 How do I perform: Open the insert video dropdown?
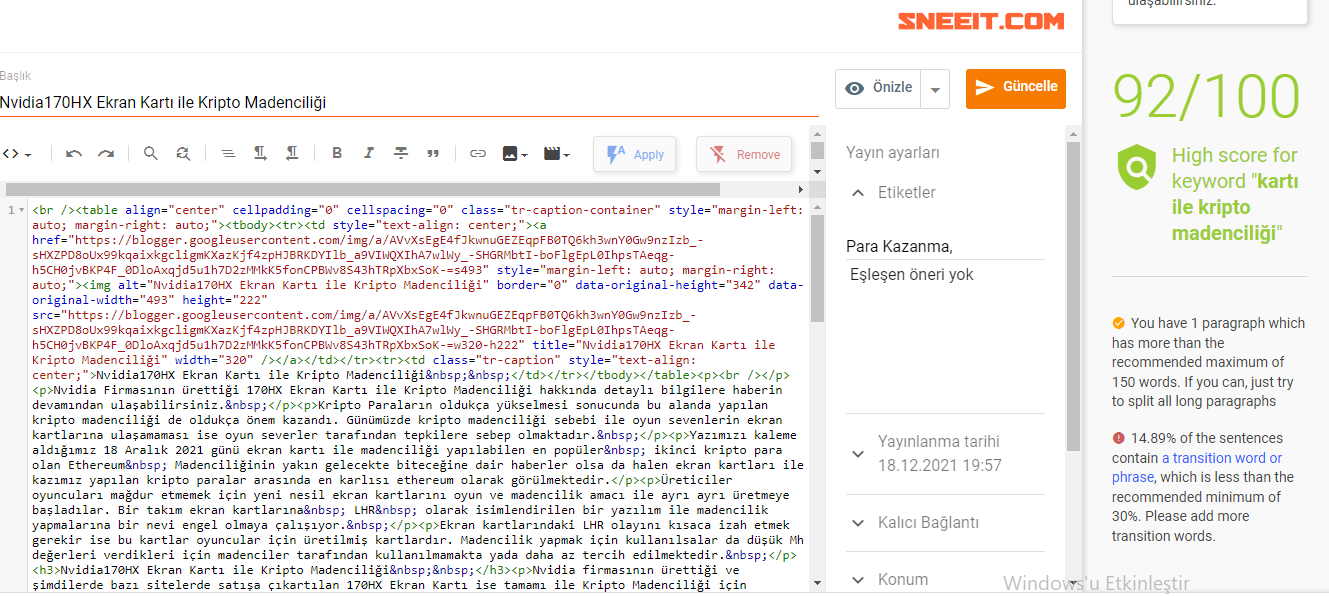[x=556, y=154]
